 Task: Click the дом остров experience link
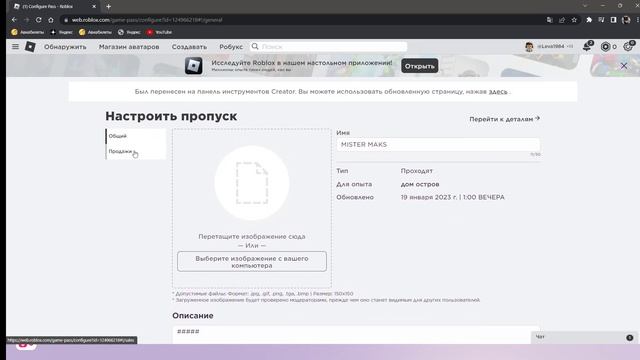point(420,184)
